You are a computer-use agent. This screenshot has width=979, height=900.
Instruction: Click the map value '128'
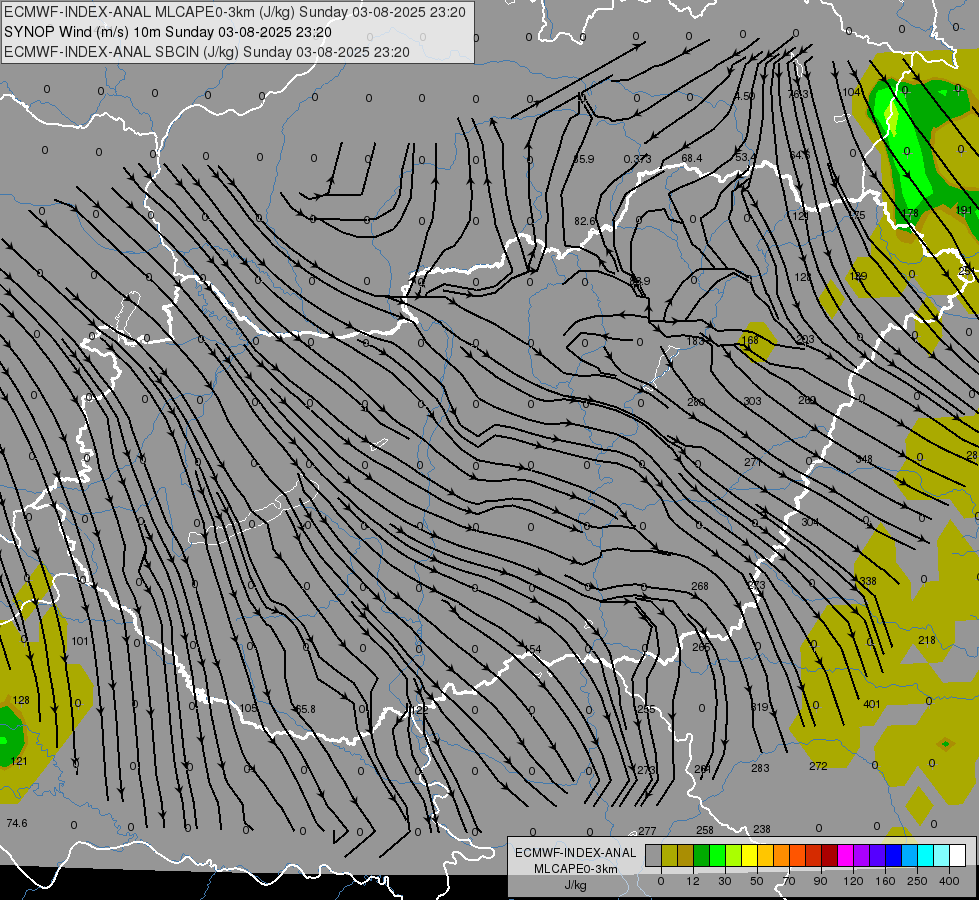point(21,700)
